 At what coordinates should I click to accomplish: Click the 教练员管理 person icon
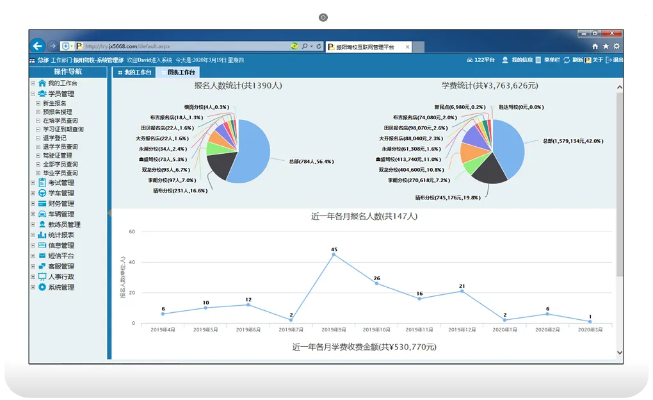click(x=42, y=224)
